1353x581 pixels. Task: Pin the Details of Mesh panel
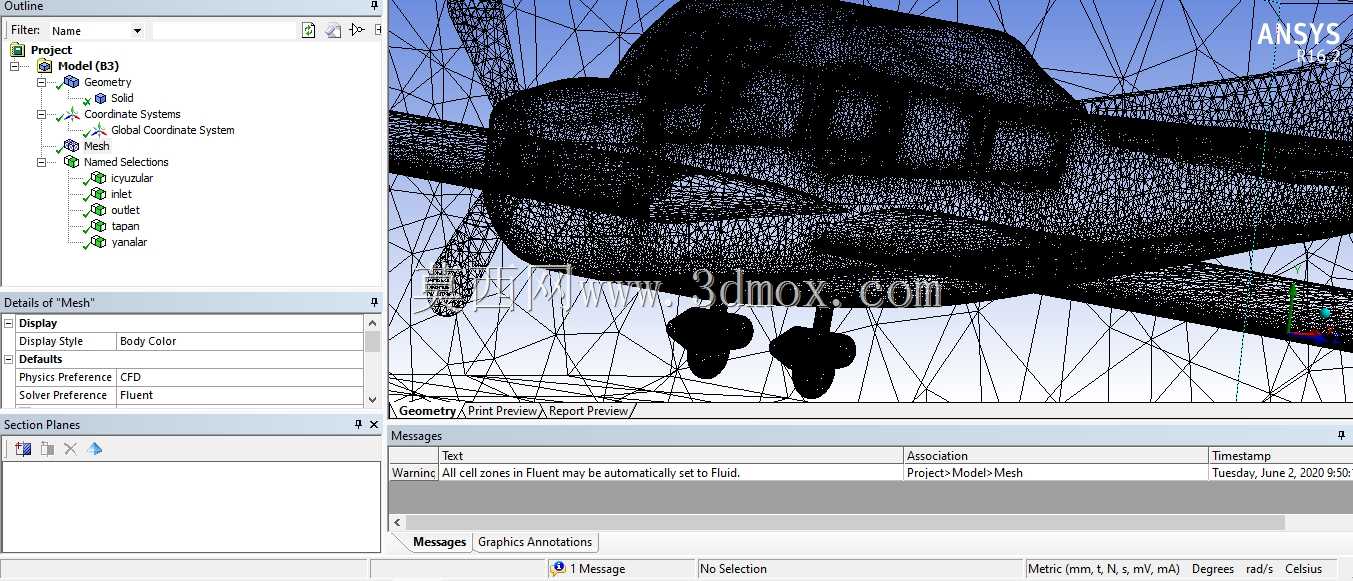[x=375, y=302]
